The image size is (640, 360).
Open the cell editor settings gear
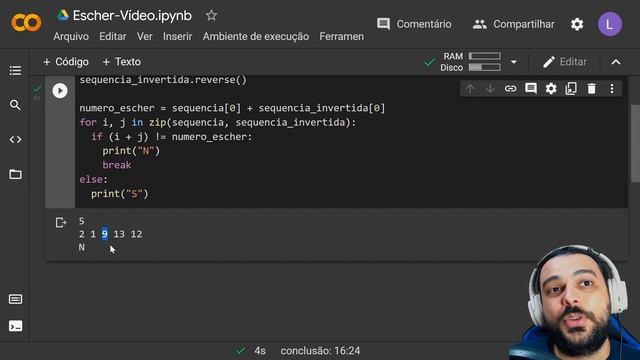pyautogui.click(x=551, y=89)
